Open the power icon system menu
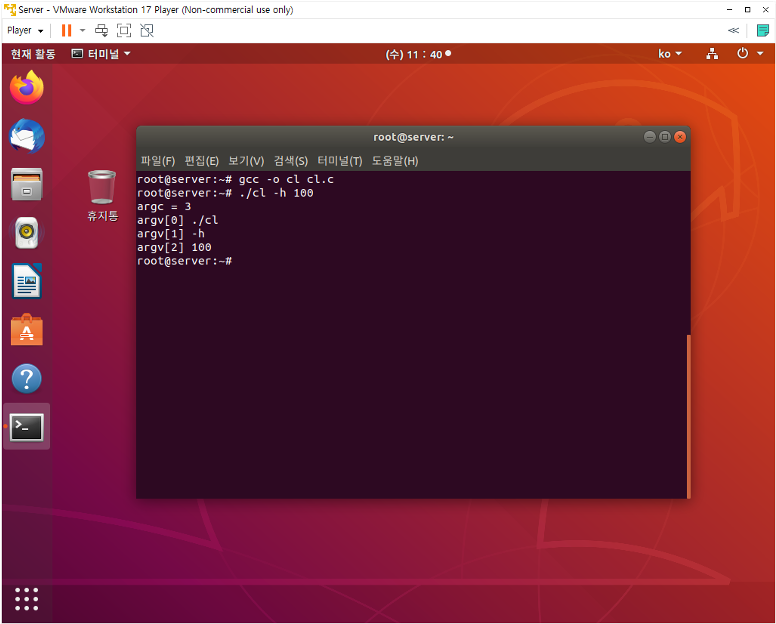Screen dimensions: 776x624 point(742,53)
